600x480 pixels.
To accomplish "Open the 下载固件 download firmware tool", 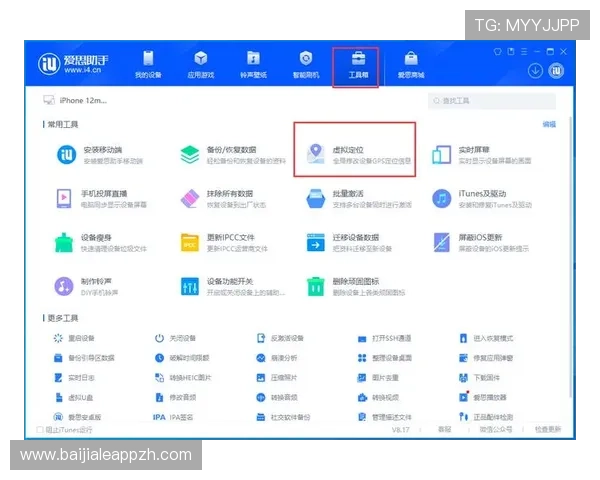I will point(479,378).
